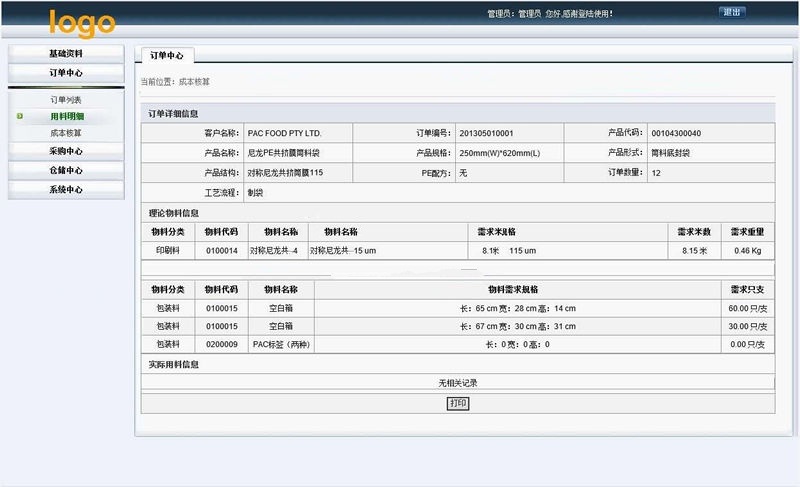Viewport: 800px width, 487px height.
Task: Select the 用料明细 submenu item
Action: click(x=67, y=116)
